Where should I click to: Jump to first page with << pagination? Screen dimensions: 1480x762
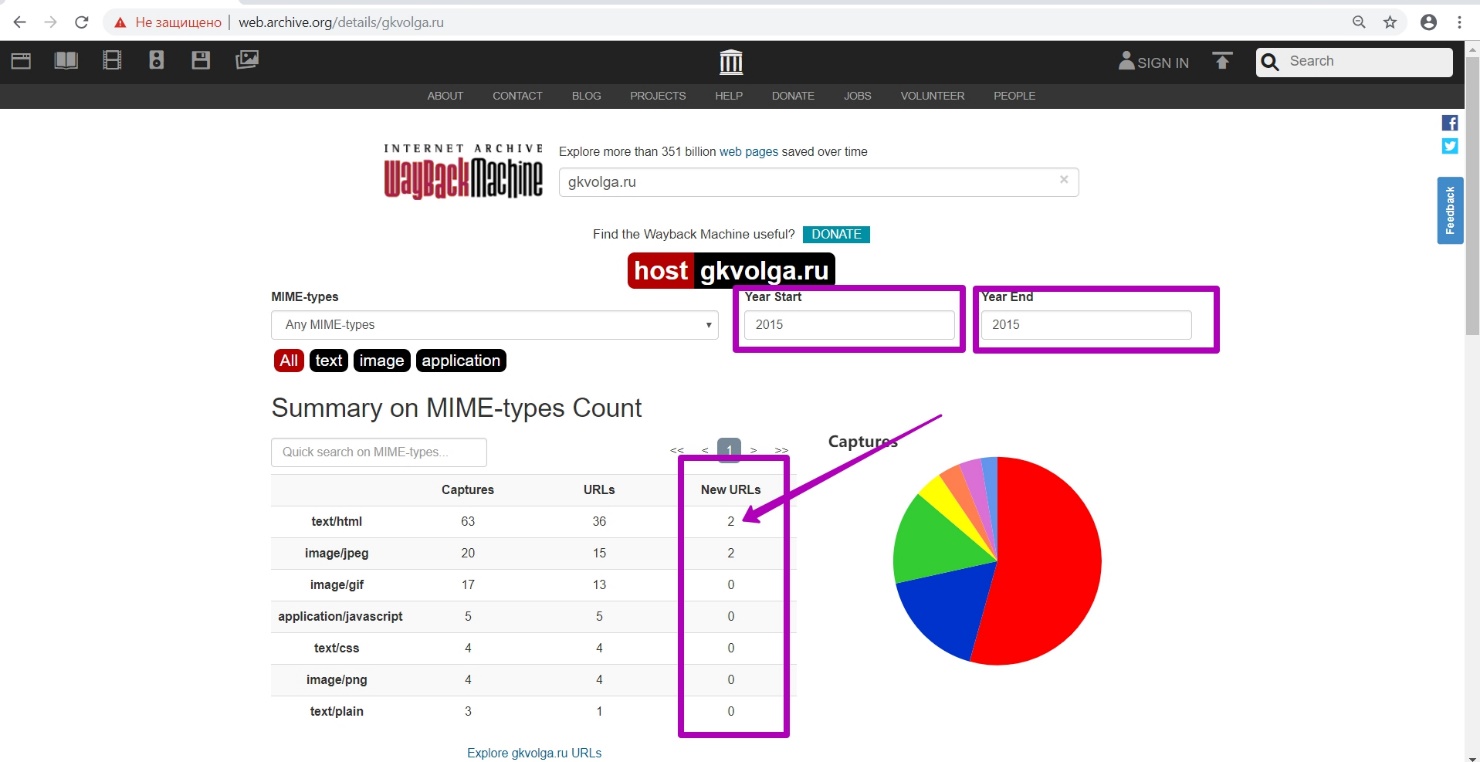pyautogui.click(x=677, y=451)
